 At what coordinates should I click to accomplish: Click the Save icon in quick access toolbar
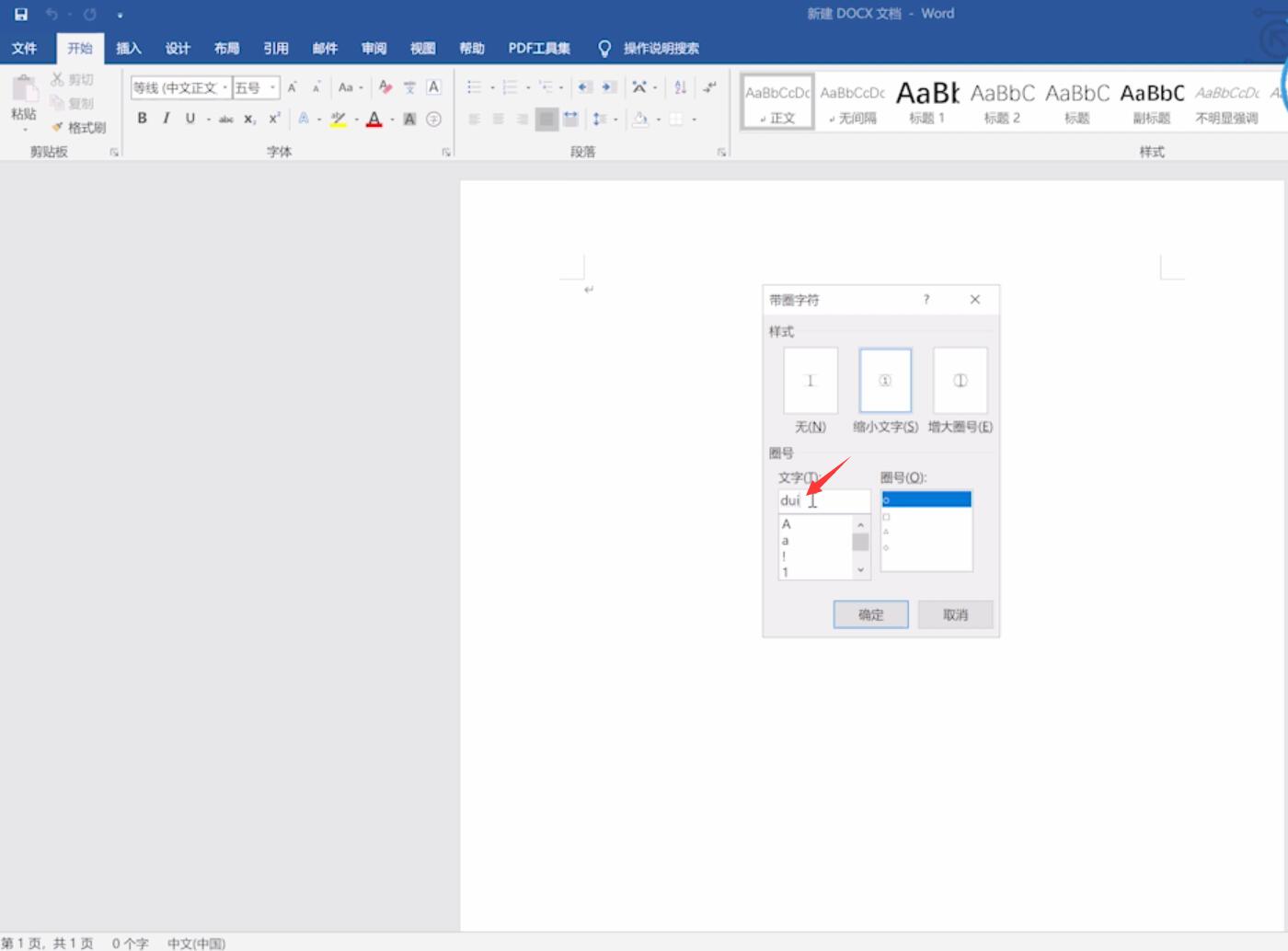[x=21, y=14]
